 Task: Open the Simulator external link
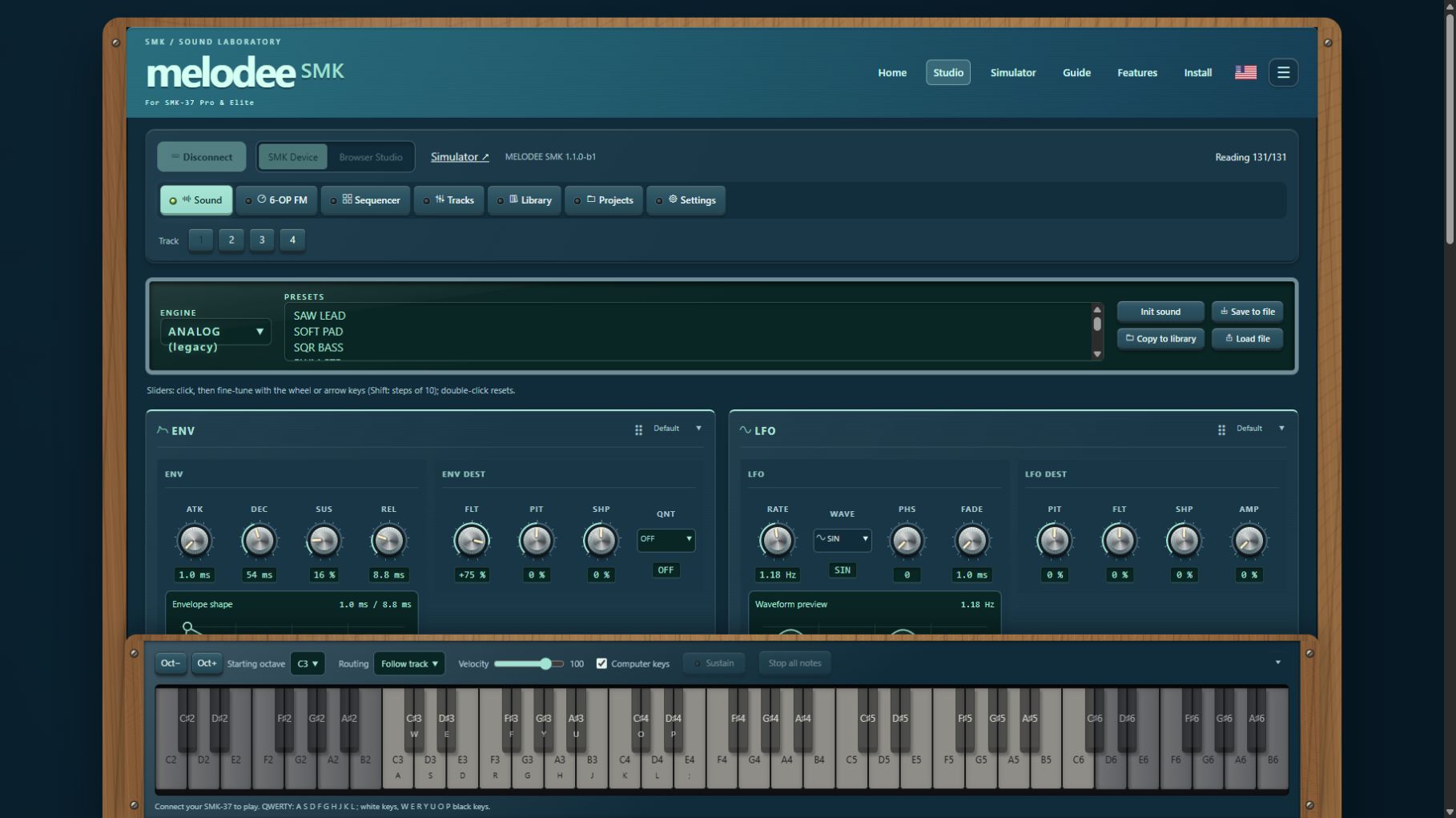pyautogui.click(x=460, y=157)
